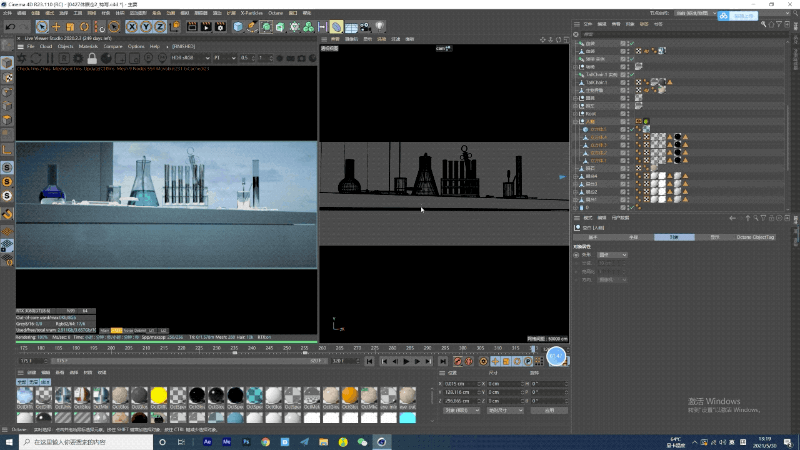Open the size mode dropdown in coordinates

click(x=505, y=410)
